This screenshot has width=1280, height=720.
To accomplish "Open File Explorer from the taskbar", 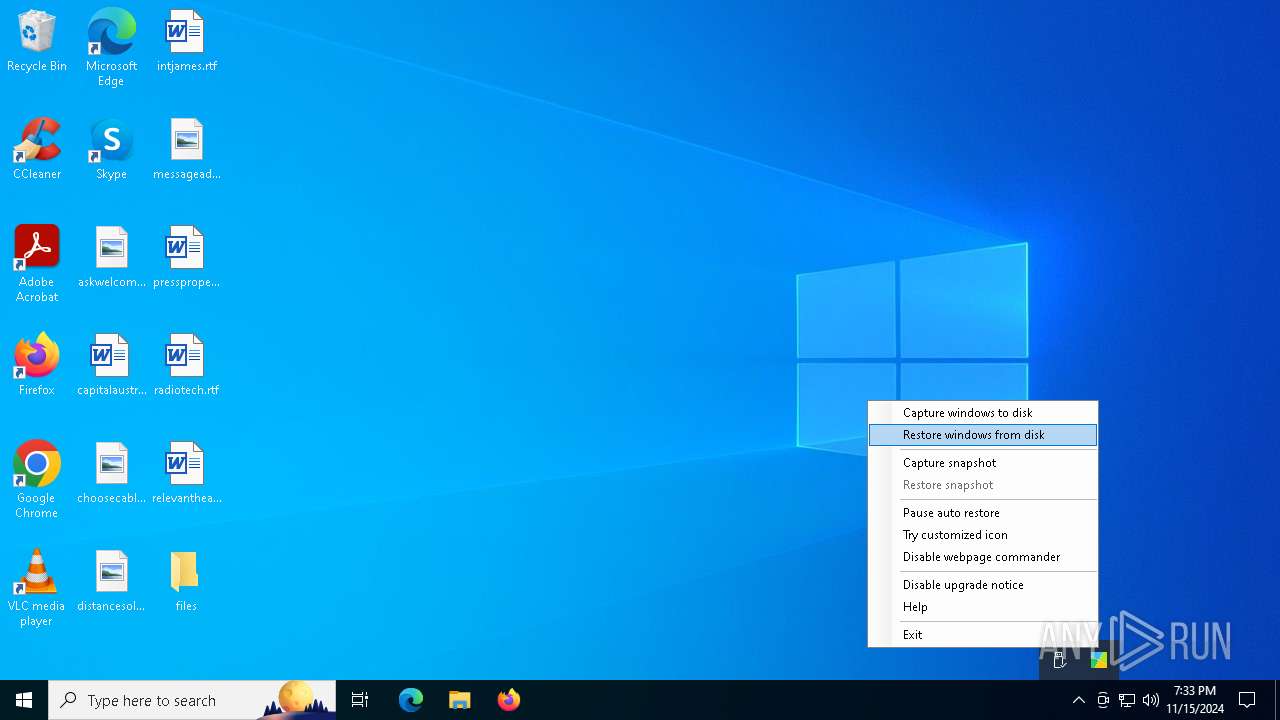I will (x=460, y=700).
